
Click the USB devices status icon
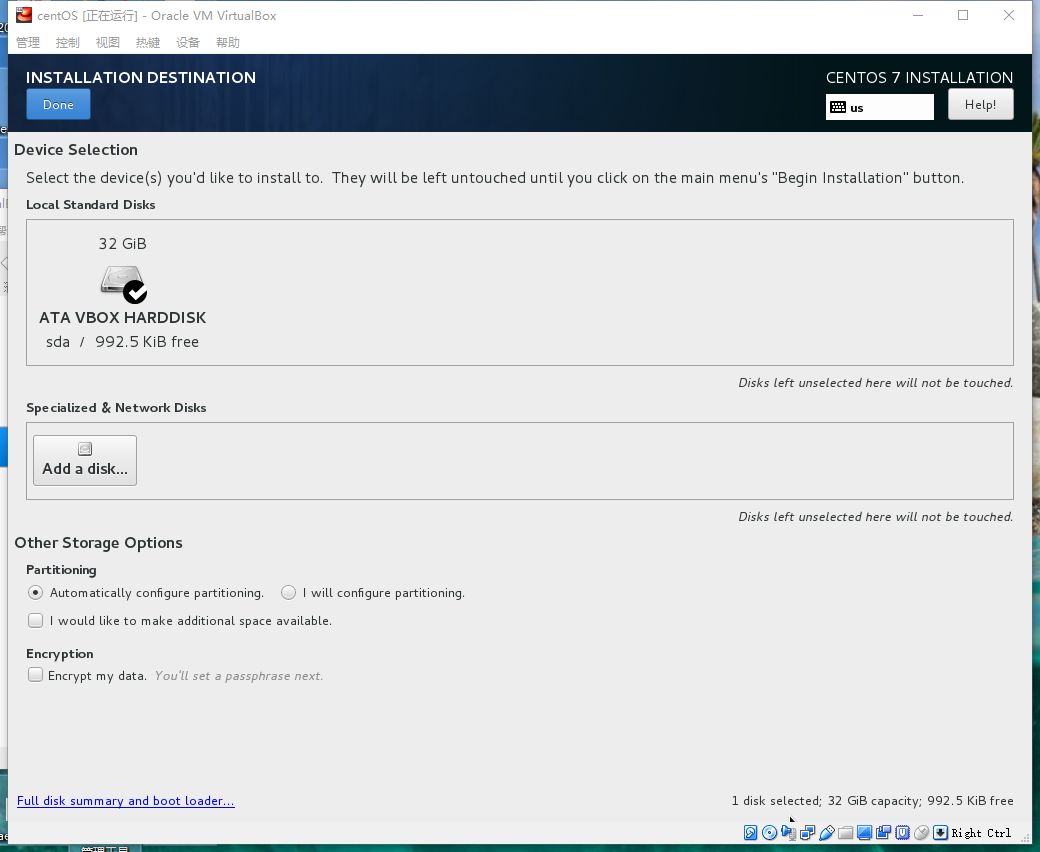coord(826,832)
